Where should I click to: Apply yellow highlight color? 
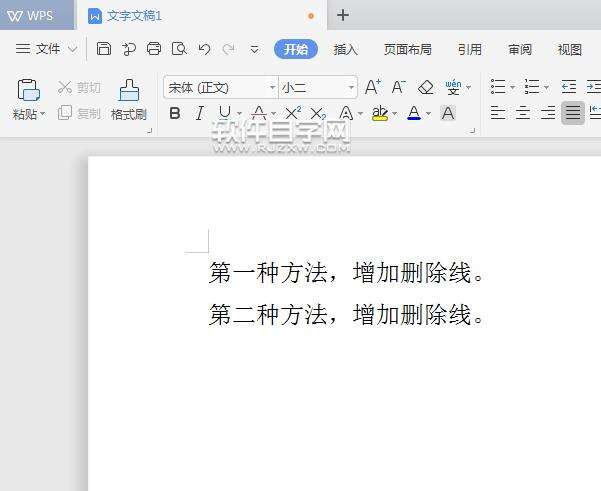(x=379, y=113)
